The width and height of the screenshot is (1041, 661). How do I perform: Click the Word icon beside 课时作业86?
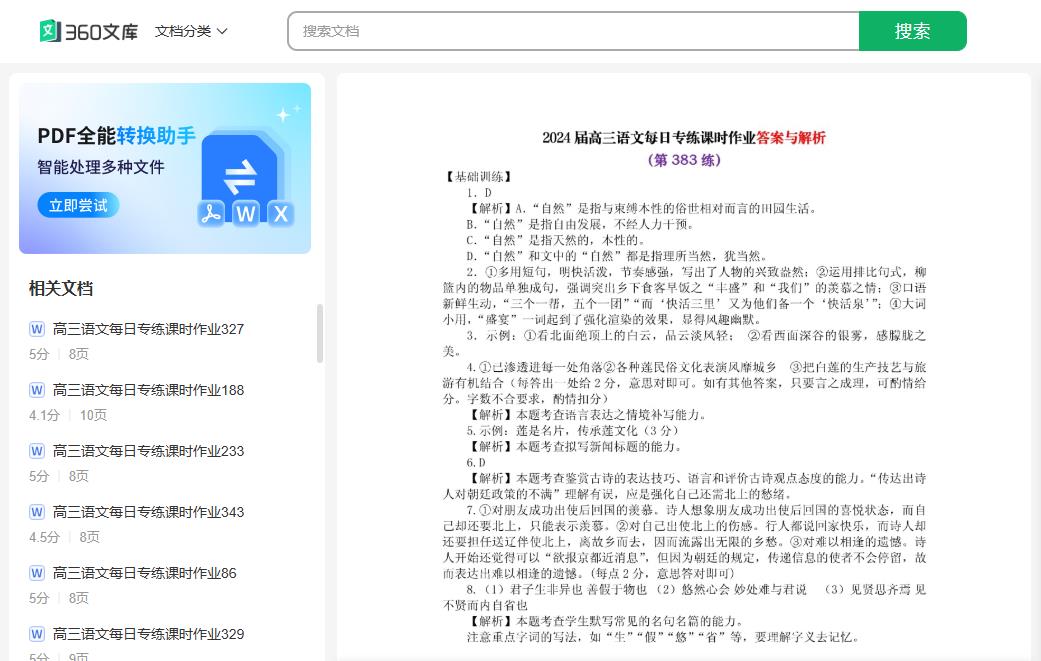click(37, 573)
